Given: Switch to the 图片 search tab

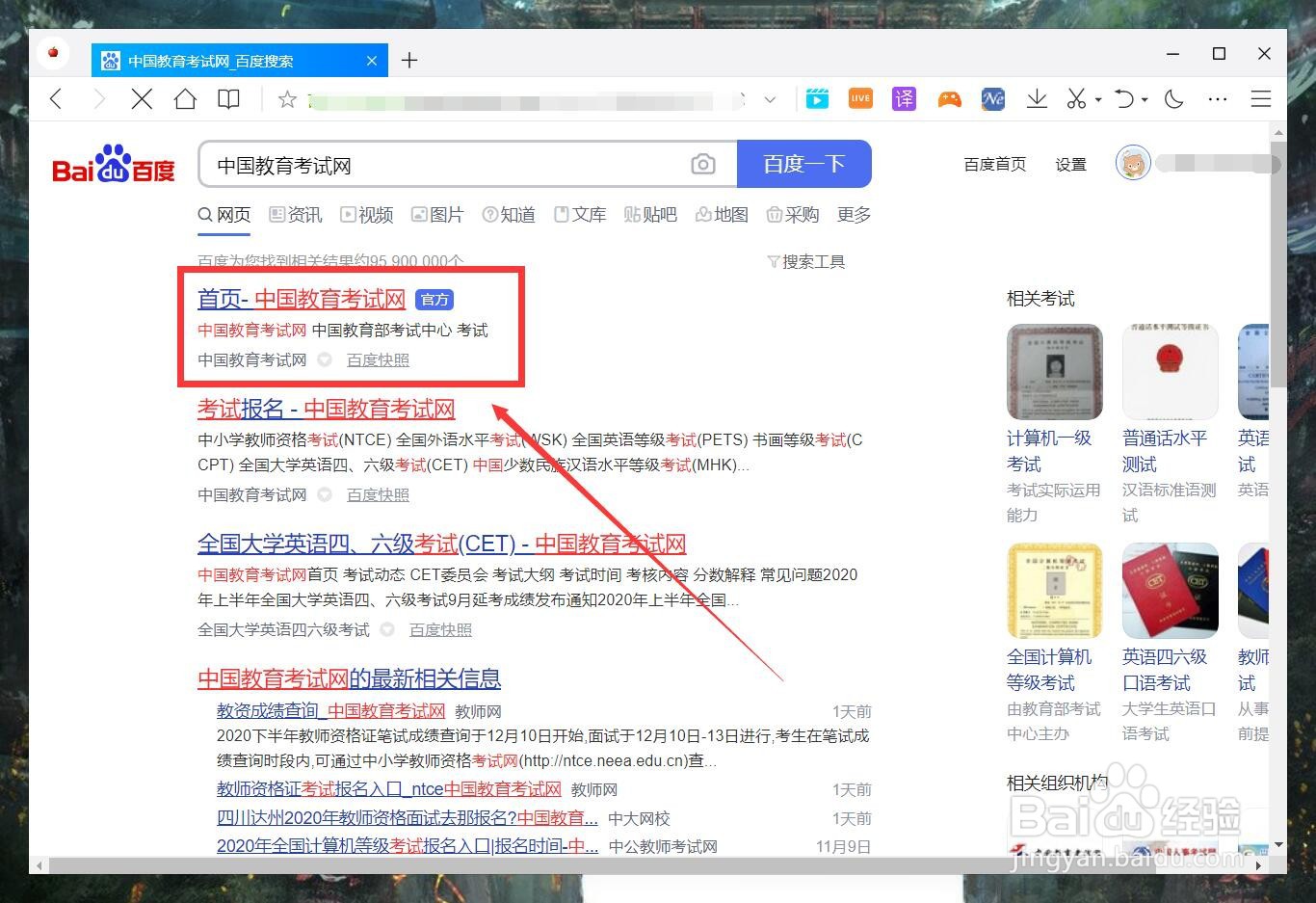Looking at the screenshot, I should point(436,214).
